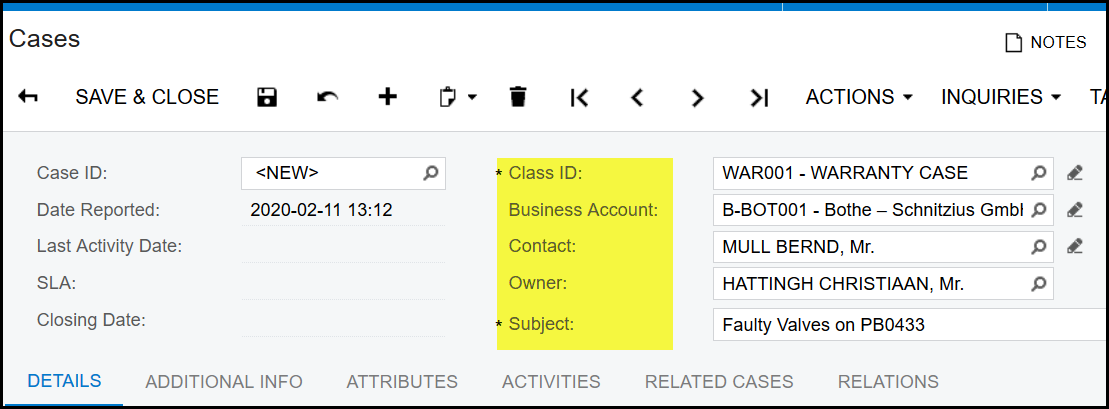The height and width of the screenshot is (409, 1109).
Task: Jump to last record icon
Action: [x=759, y=97]
